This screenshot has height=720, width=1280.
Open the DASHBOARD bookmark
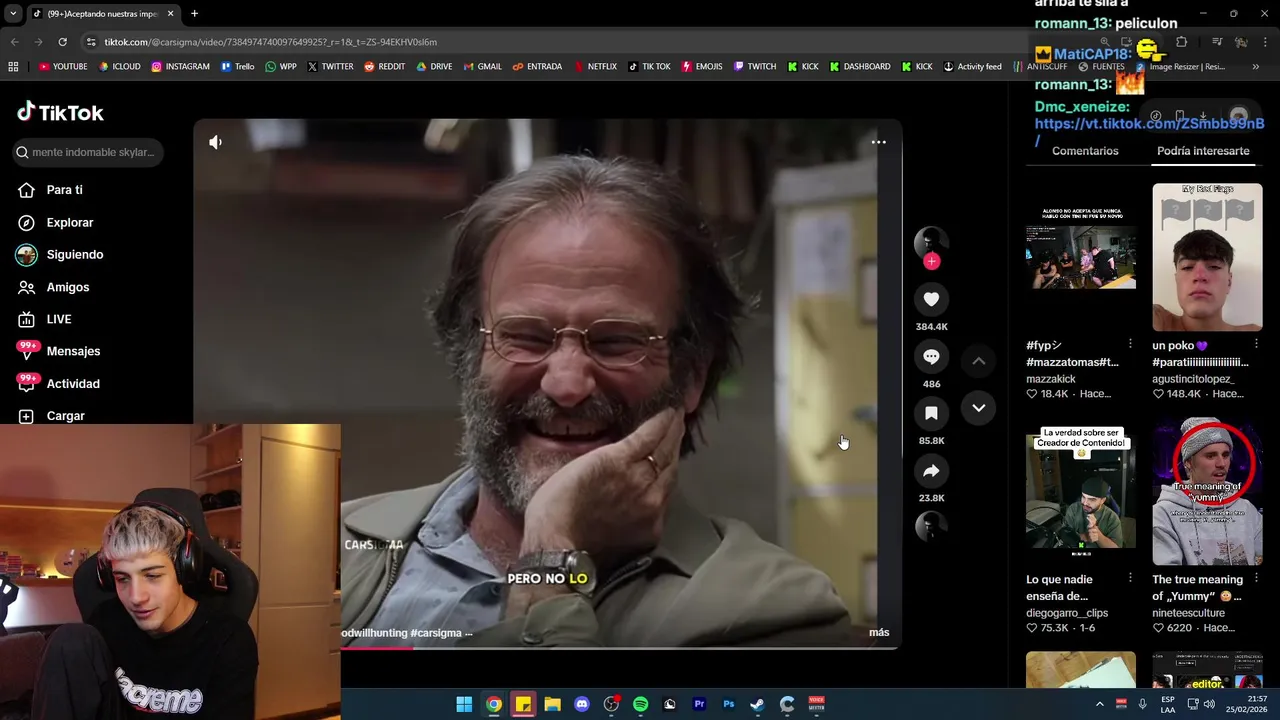click(859, 67)
